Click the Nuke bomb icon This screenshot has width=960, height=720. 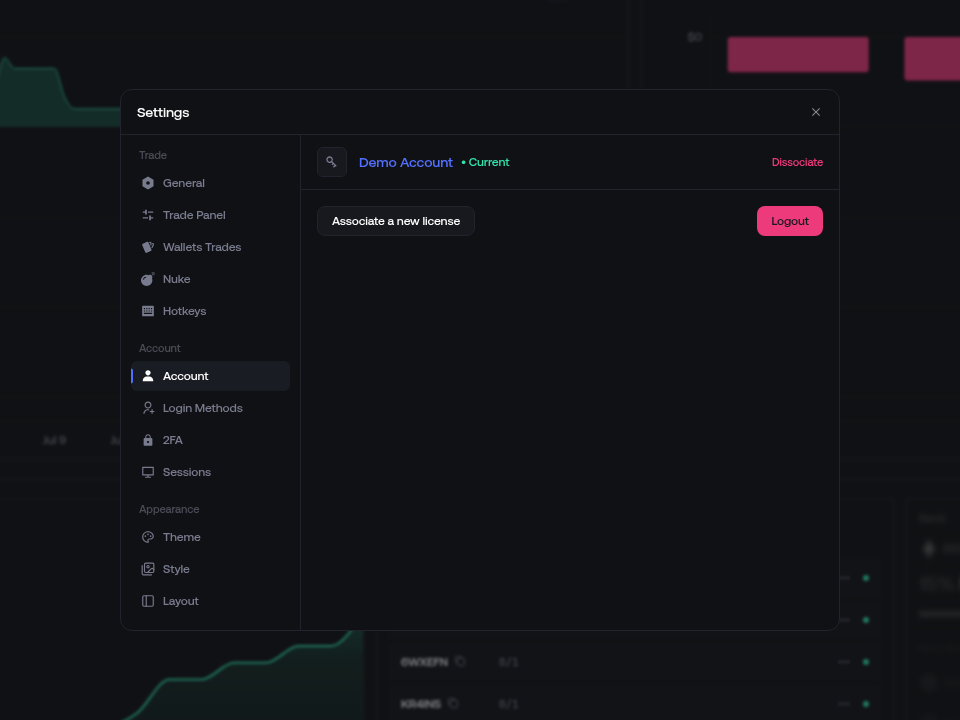coord(148,279)
